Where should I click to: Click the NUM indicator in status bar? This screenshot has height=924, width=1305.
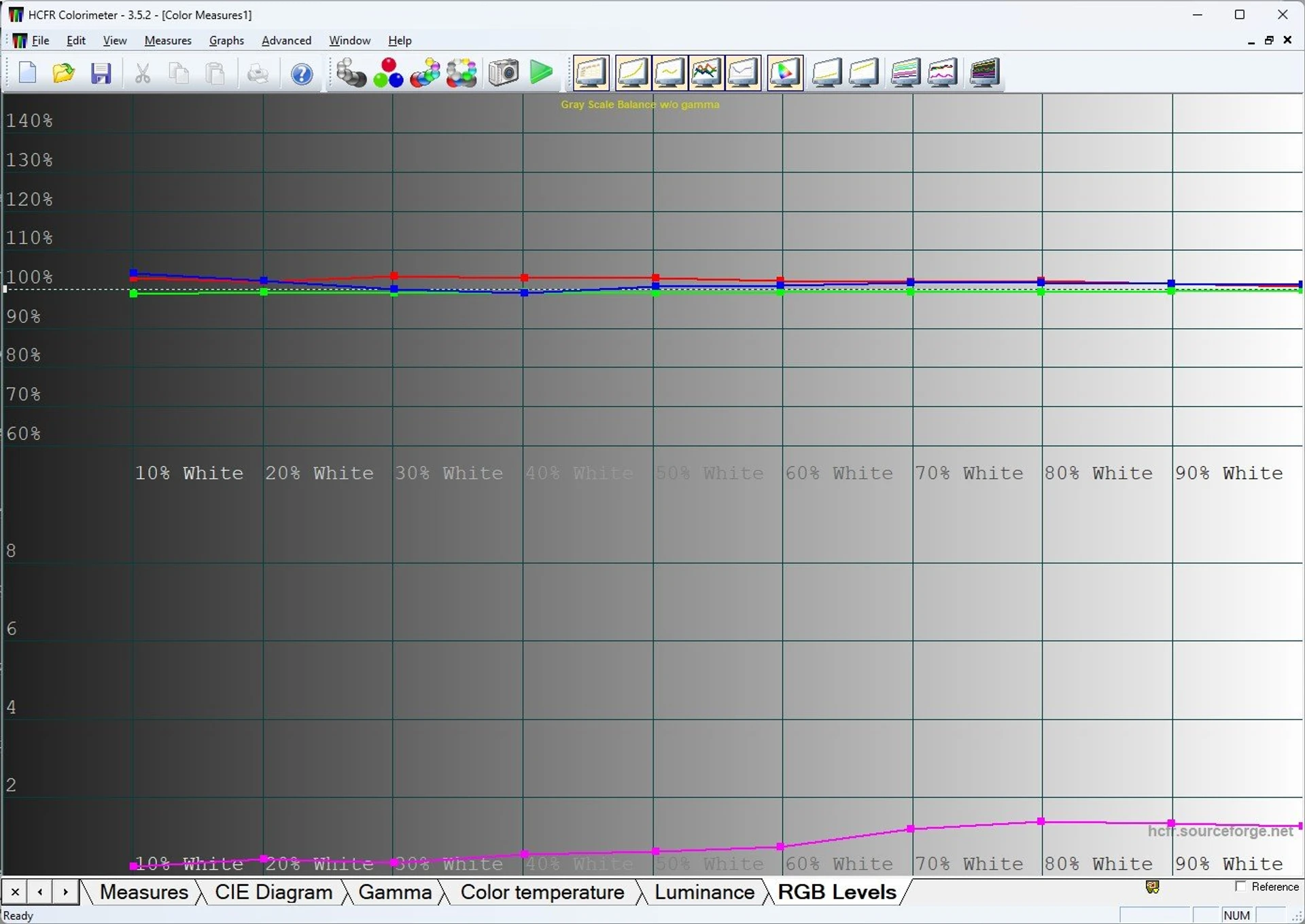click(x=1236, y=915)
